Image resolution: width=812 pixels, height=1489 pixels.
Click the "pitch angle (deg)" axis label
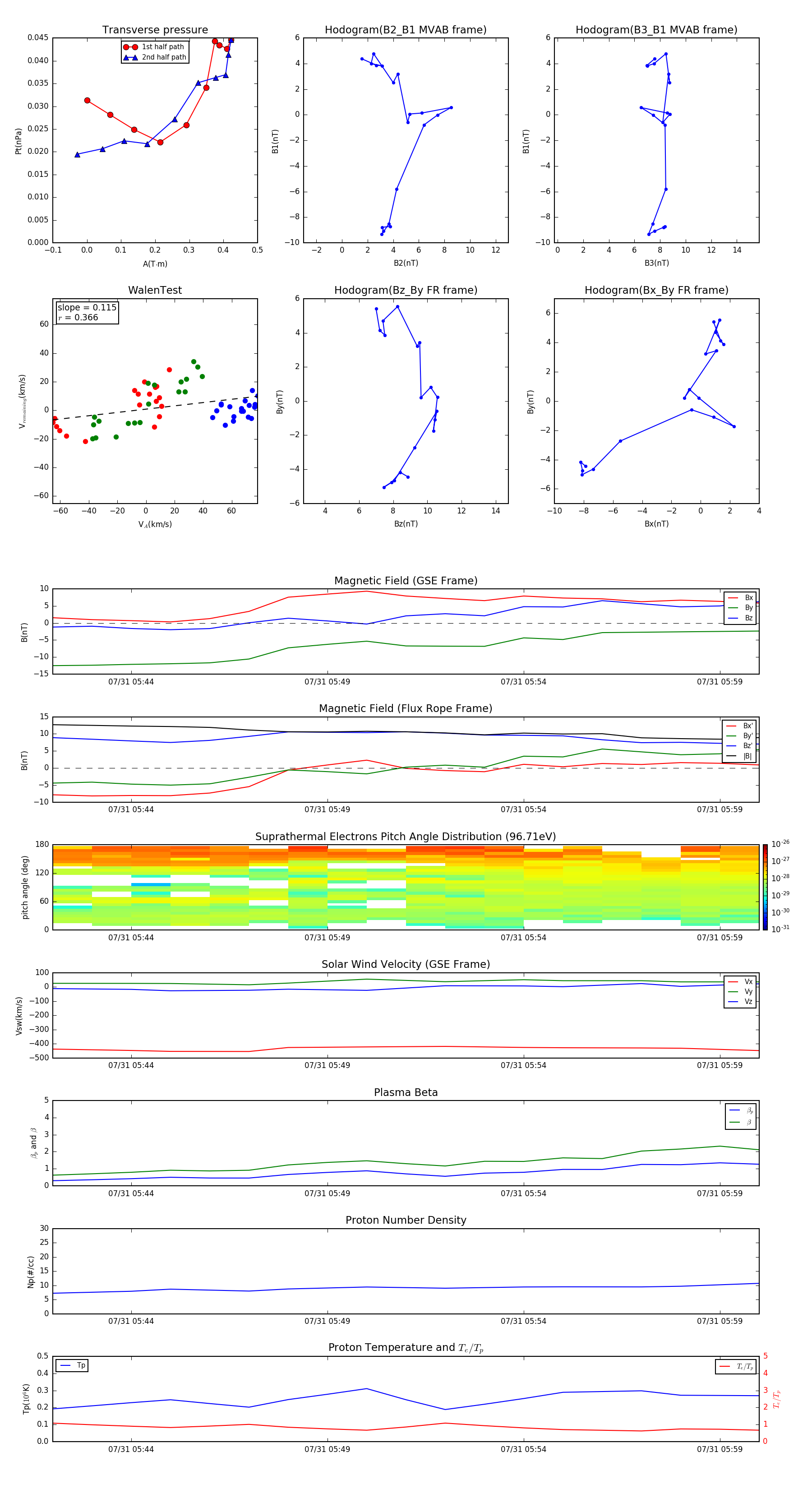click(x=25, y=887)
